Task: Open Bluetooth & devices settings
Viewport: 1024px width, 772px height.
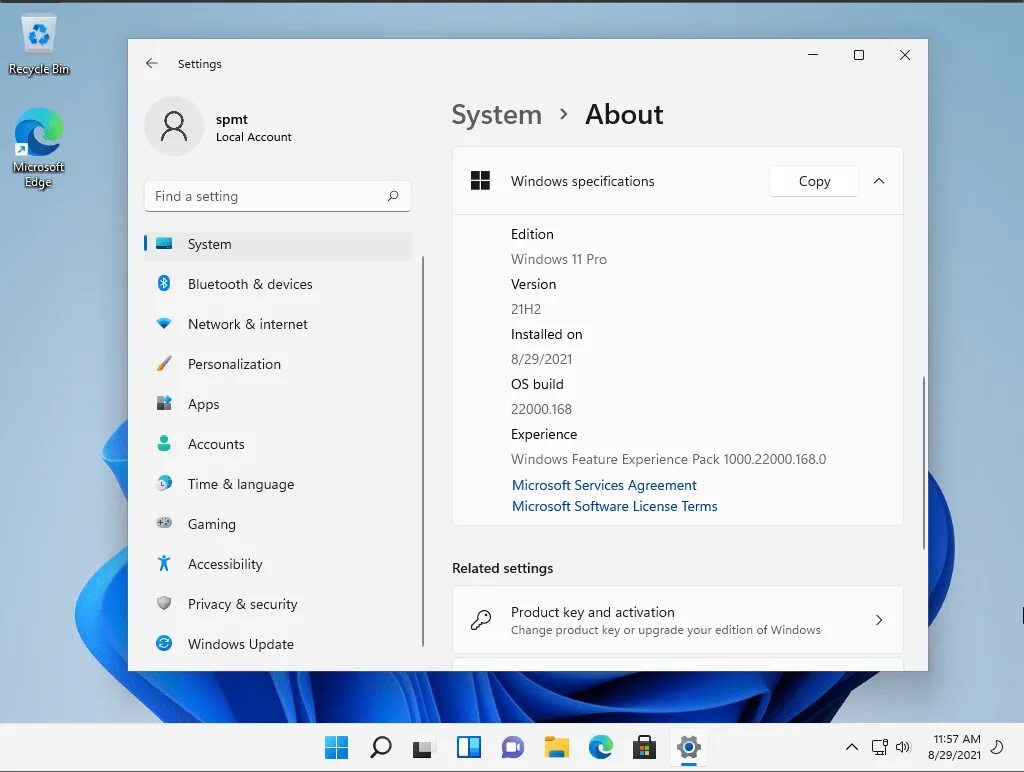Action: click(x=278, y=284)
